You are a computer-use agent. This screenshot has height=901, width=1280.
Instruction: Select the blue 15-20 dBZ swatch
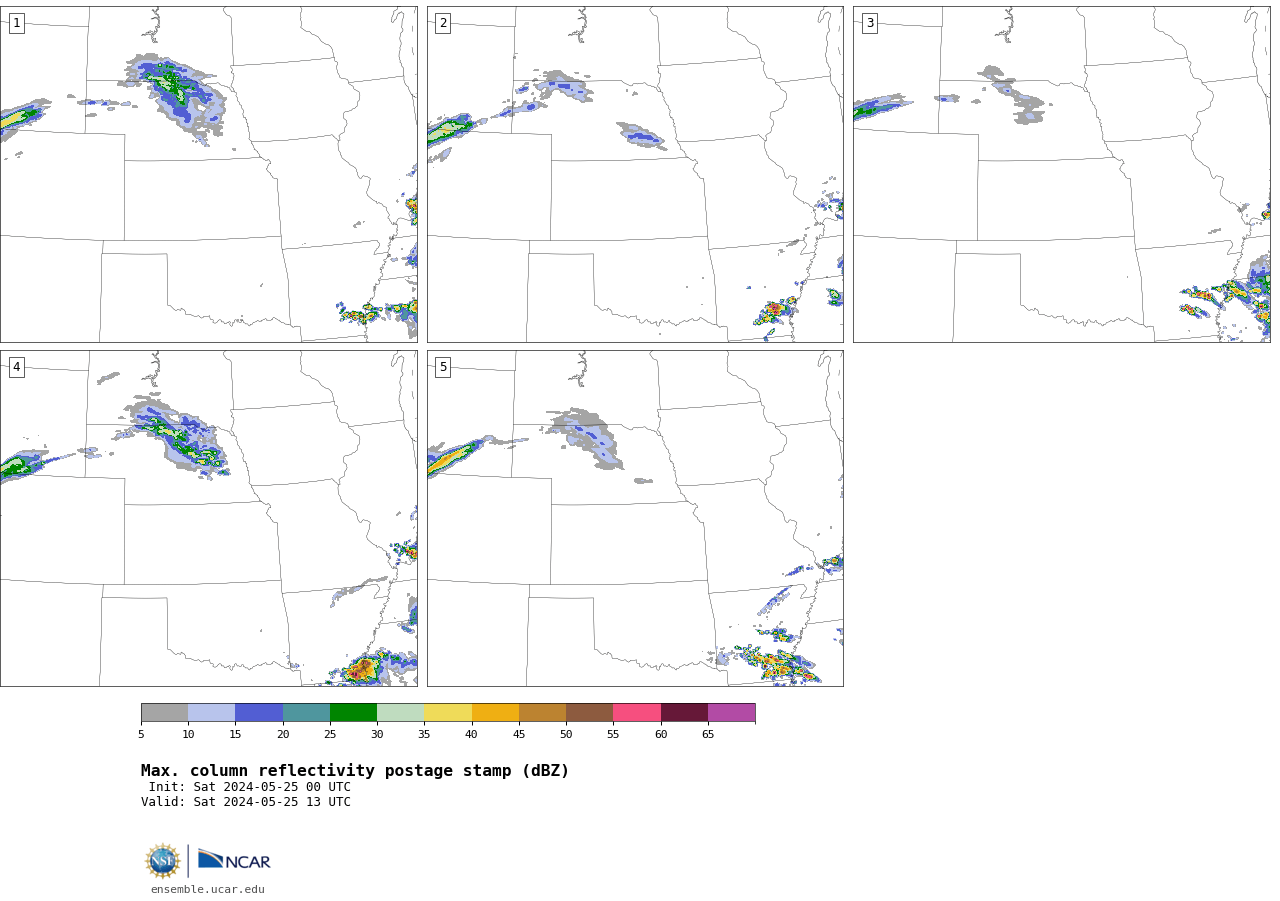click(x=259, y=713)
